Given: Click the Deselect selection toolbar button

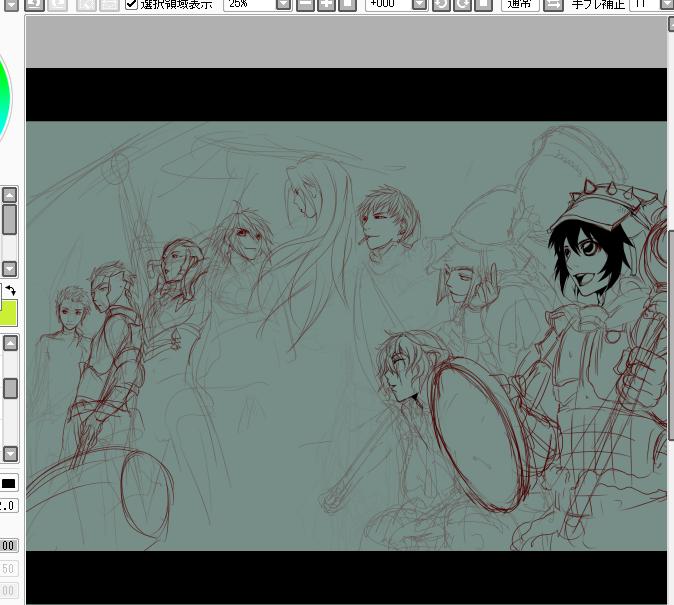Looking at the screenshot, I should click(85, 4).
